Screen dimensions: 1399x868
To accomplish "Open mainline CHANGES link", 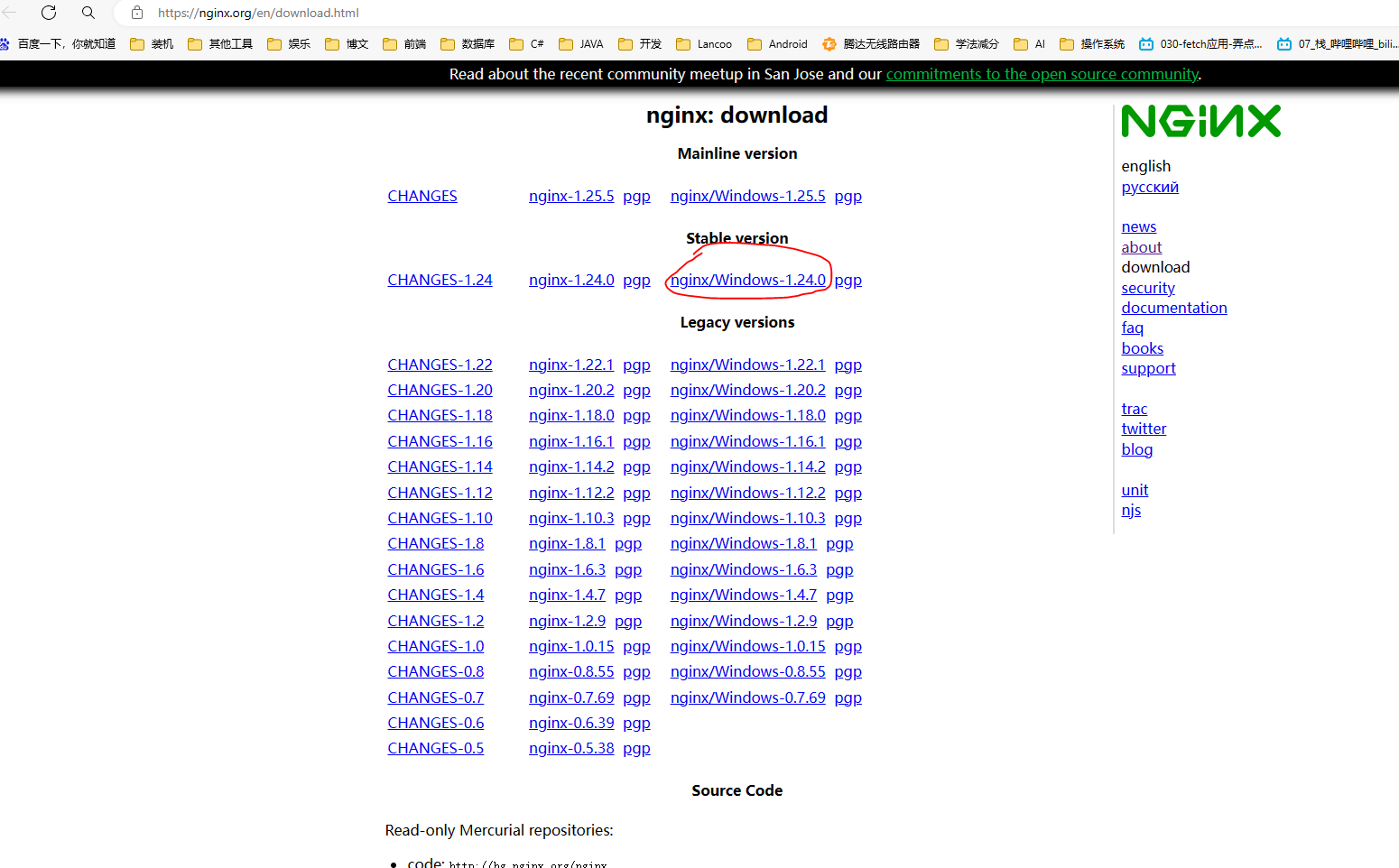I will [422, 196].
